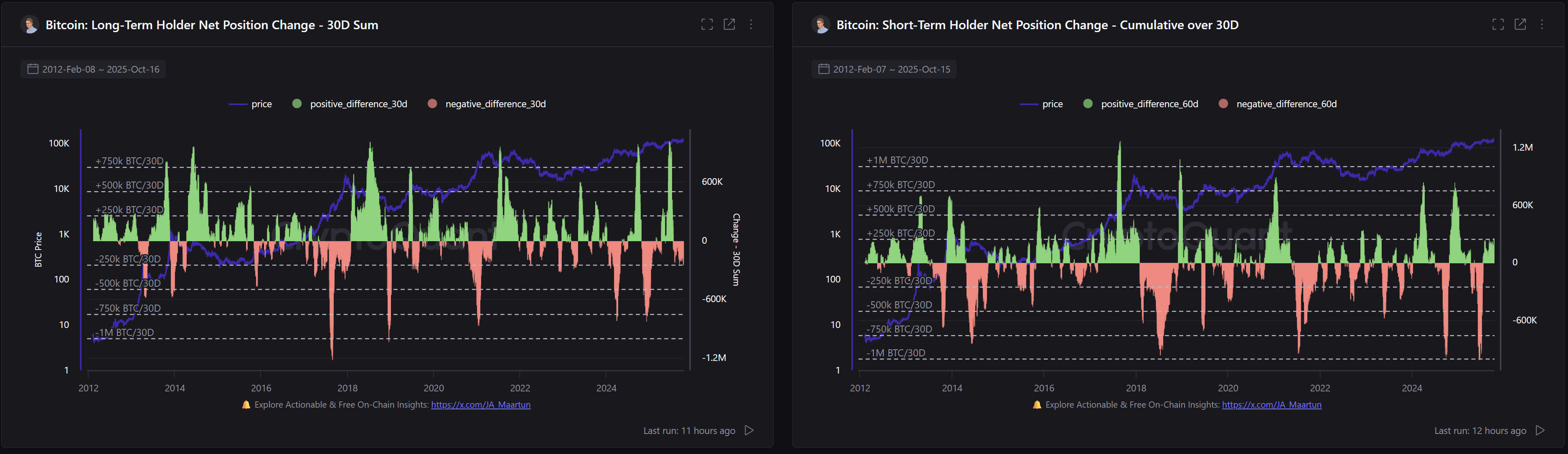Open three-dot menu on Short-Term Holder chart
The height and width of the screenshot is (454, 1568).
click(1542, 24)
